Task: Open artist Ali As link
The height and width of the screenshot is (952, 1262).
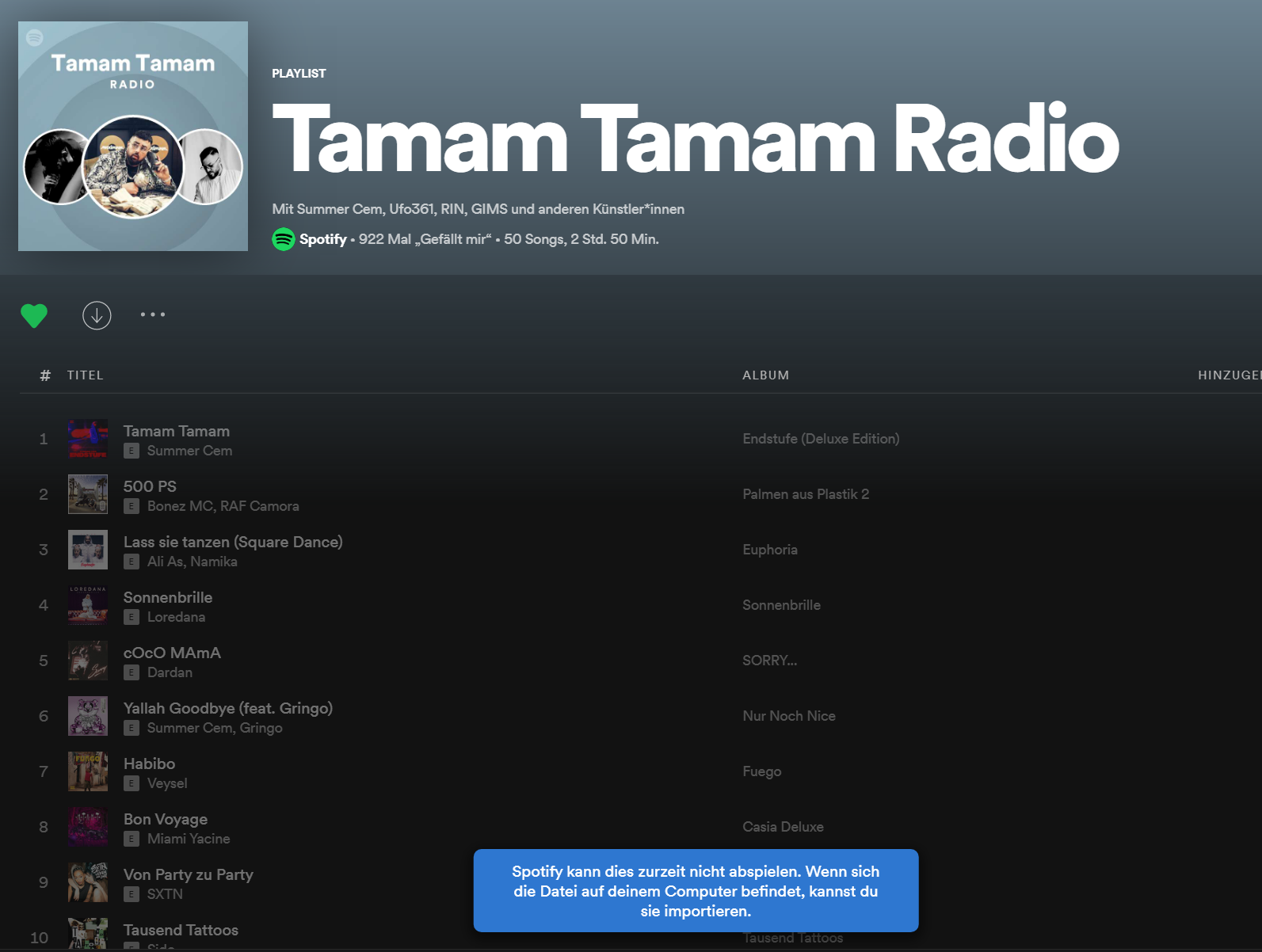Action: pyautogui.click(x=166, y=562)
